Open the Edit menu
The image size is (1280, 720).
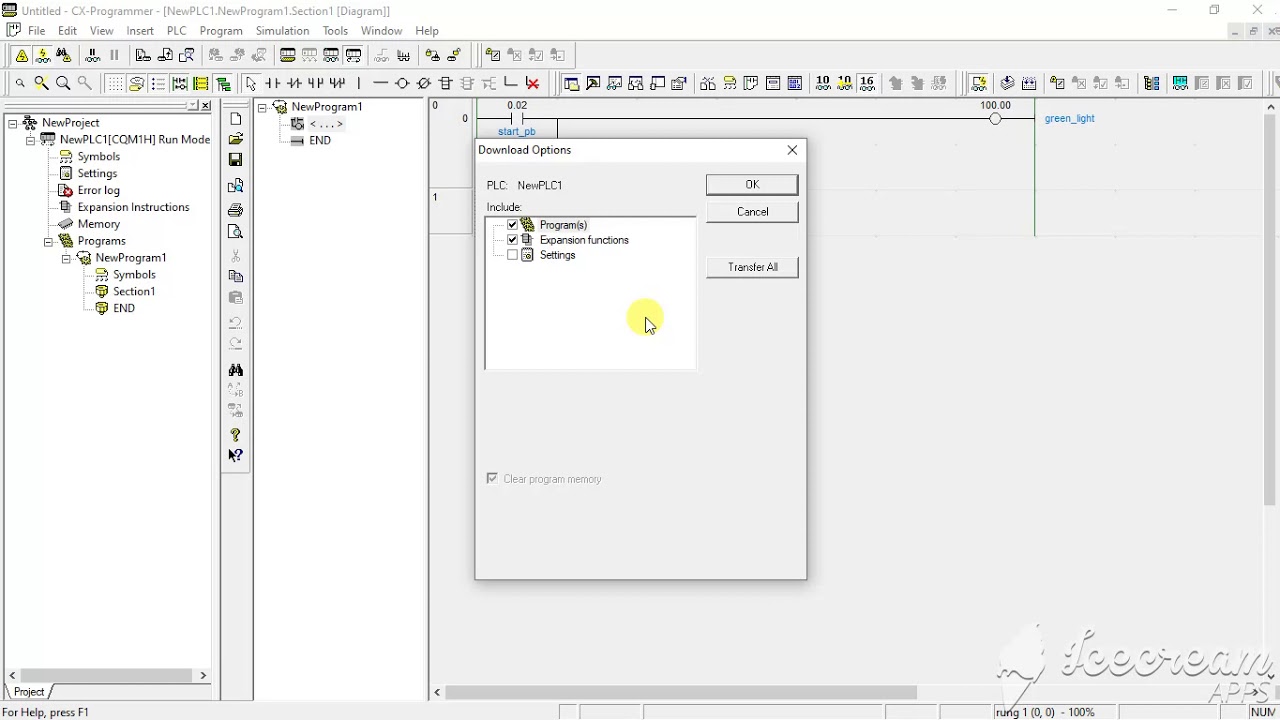coord(68,31)
